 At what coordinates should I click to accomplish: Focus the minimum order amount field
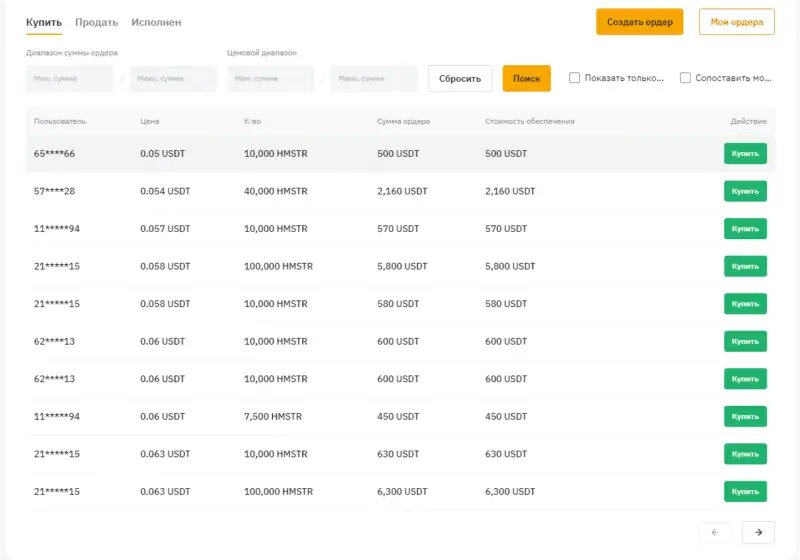pyautogui.click(x=70, y=79)
